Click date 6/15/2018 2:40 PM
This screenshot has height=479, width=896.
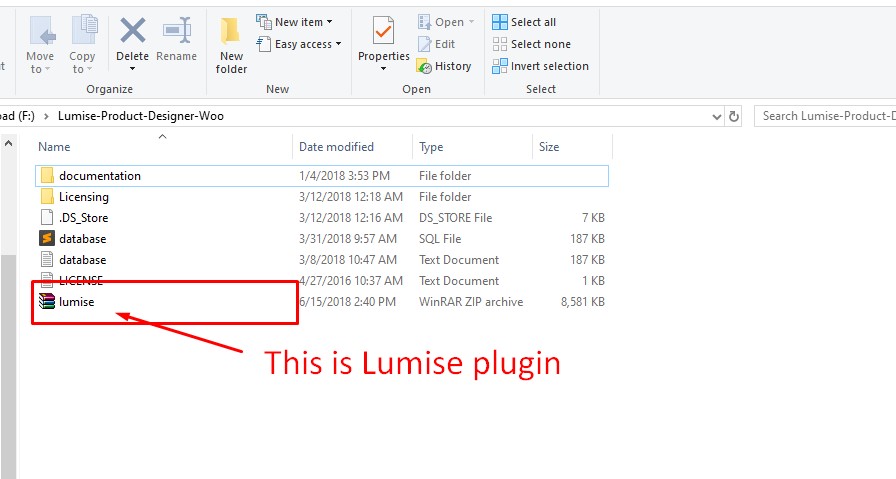[x=347, y=301]
